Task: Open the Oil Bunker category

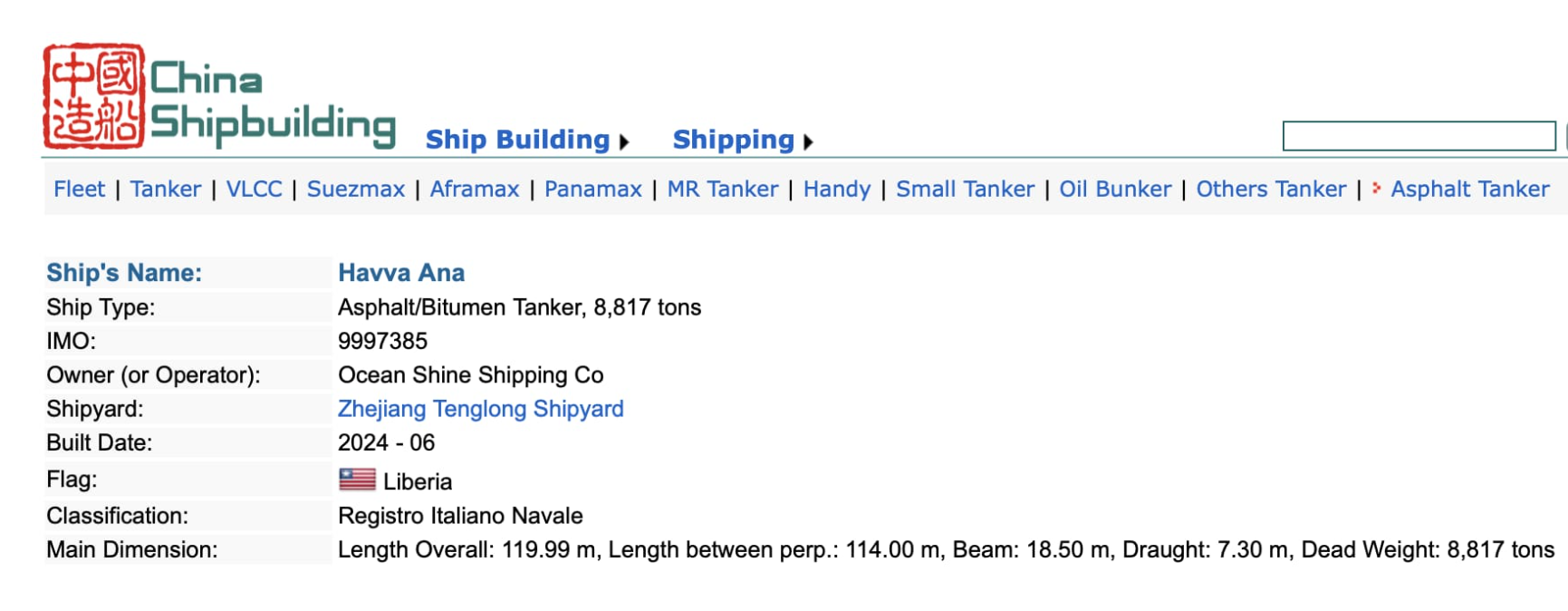Action: tap(1116, 189)
